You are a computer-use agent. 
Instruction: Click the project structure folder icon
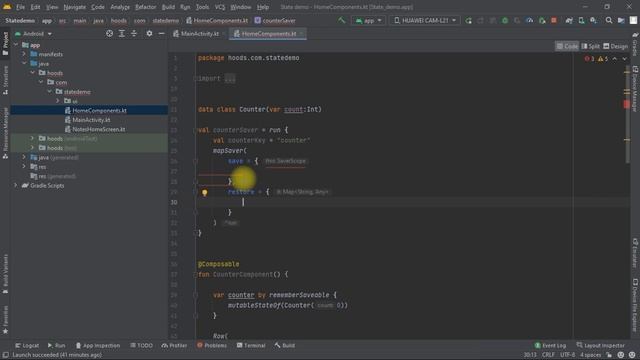(621, 20)
